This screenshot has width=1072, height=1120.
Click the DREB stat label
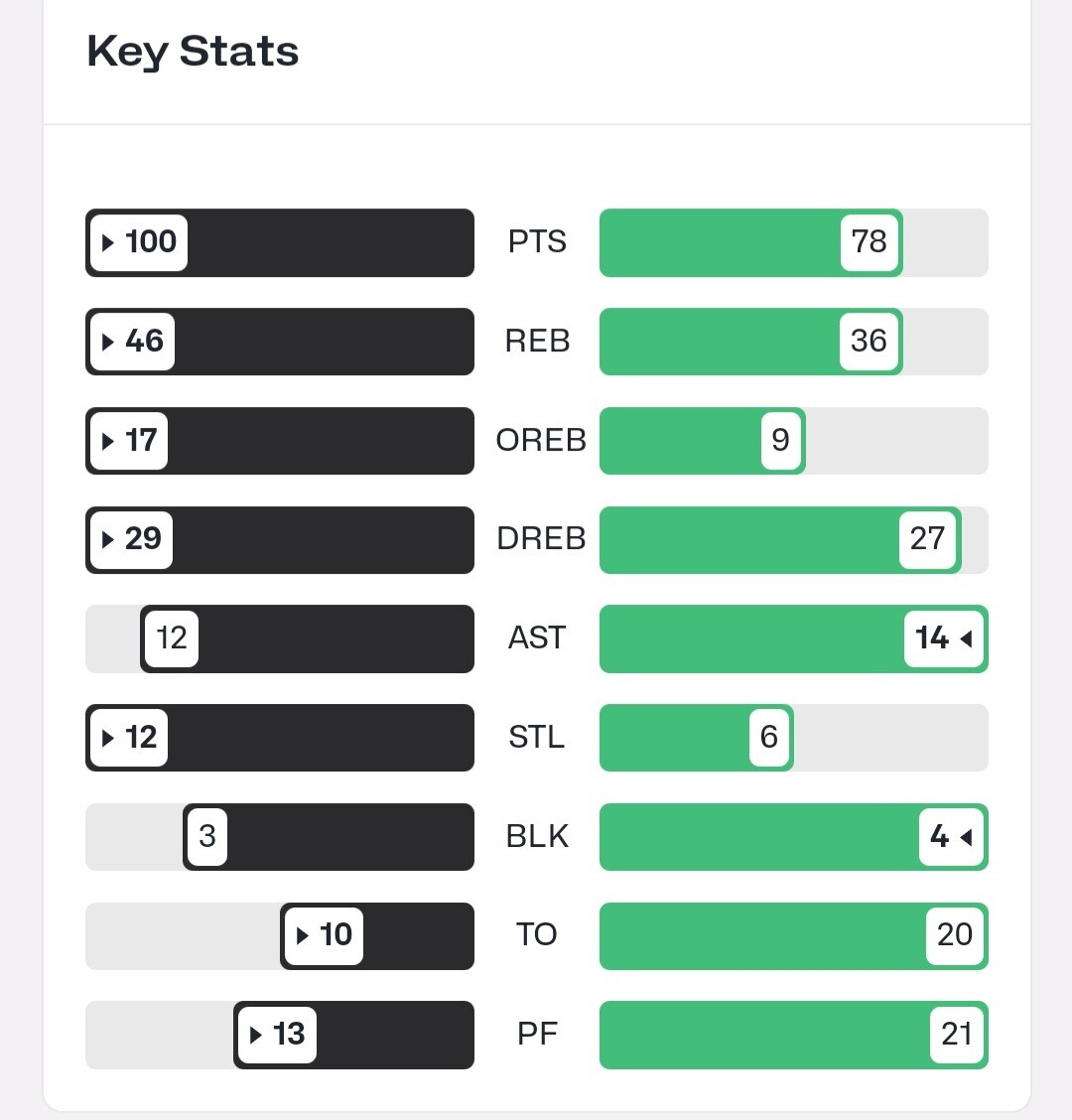tap(541, 539)
